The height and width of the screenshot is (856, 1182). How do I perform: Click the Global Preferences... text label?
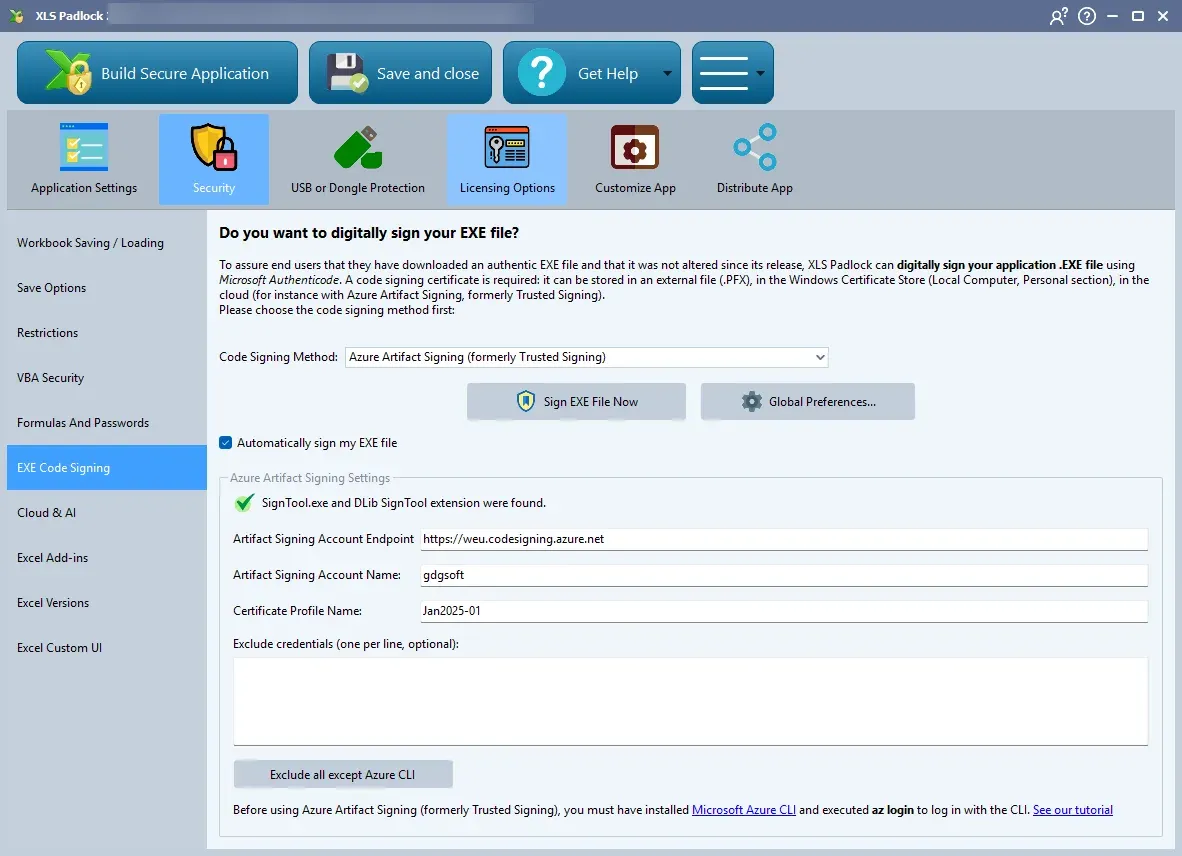point(822,402)
